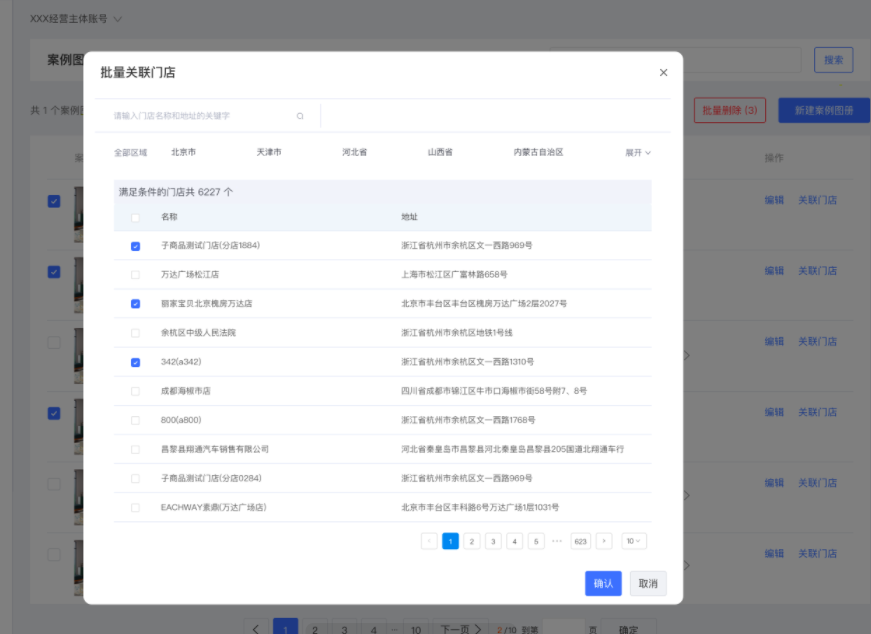Select page 4 in dialog pagination
Screen dimensions: 871x634
coord(514,541)
